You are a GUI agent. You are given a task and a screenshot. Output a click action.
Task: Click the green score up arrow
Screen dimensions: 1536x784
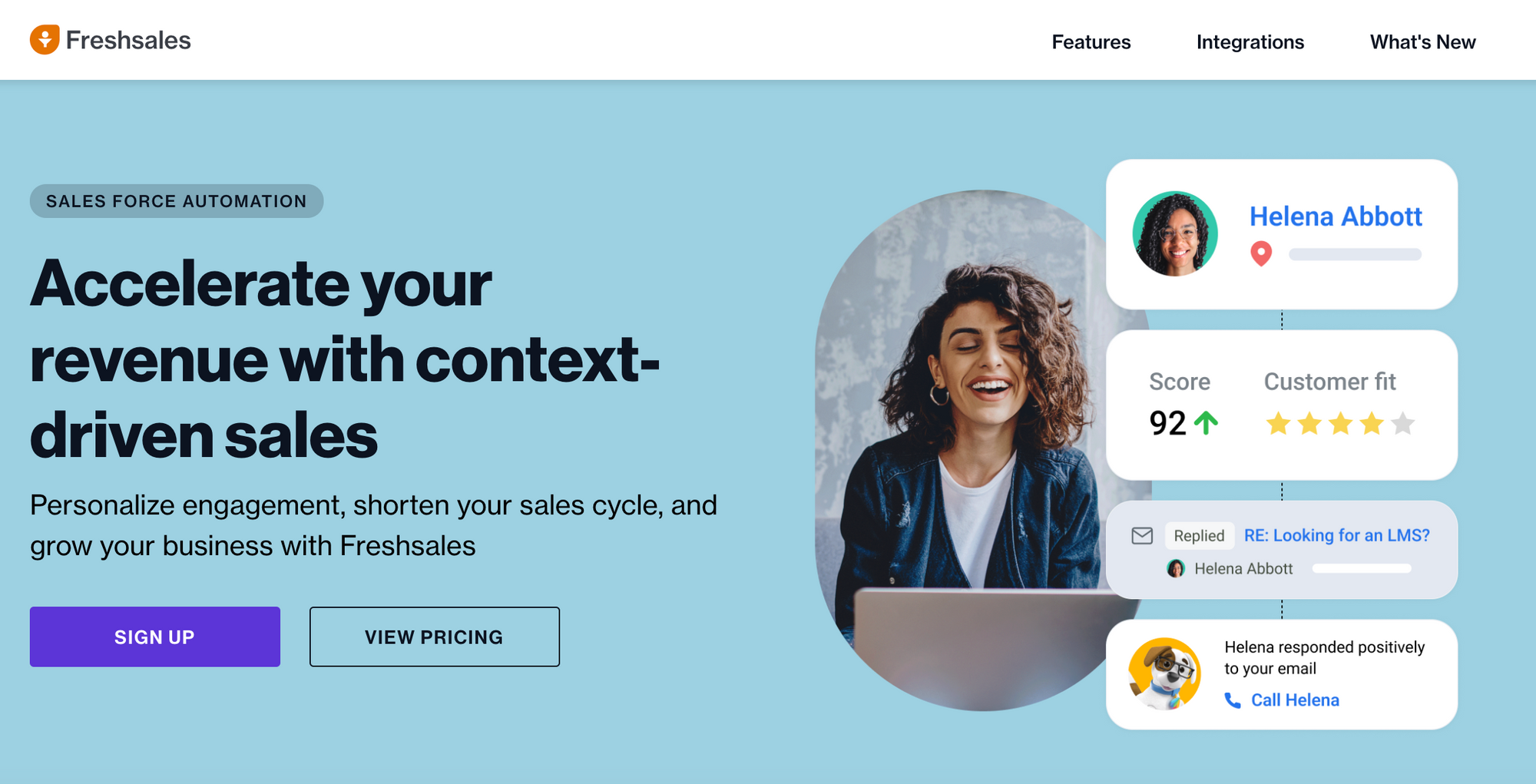click(x=1207, y=423)
